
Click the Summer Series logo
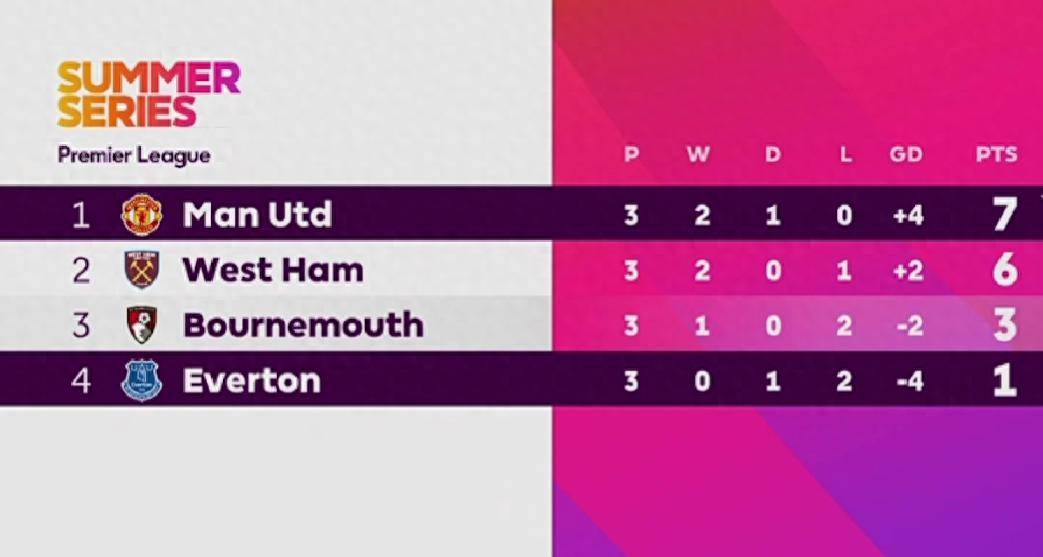(148, 94)
